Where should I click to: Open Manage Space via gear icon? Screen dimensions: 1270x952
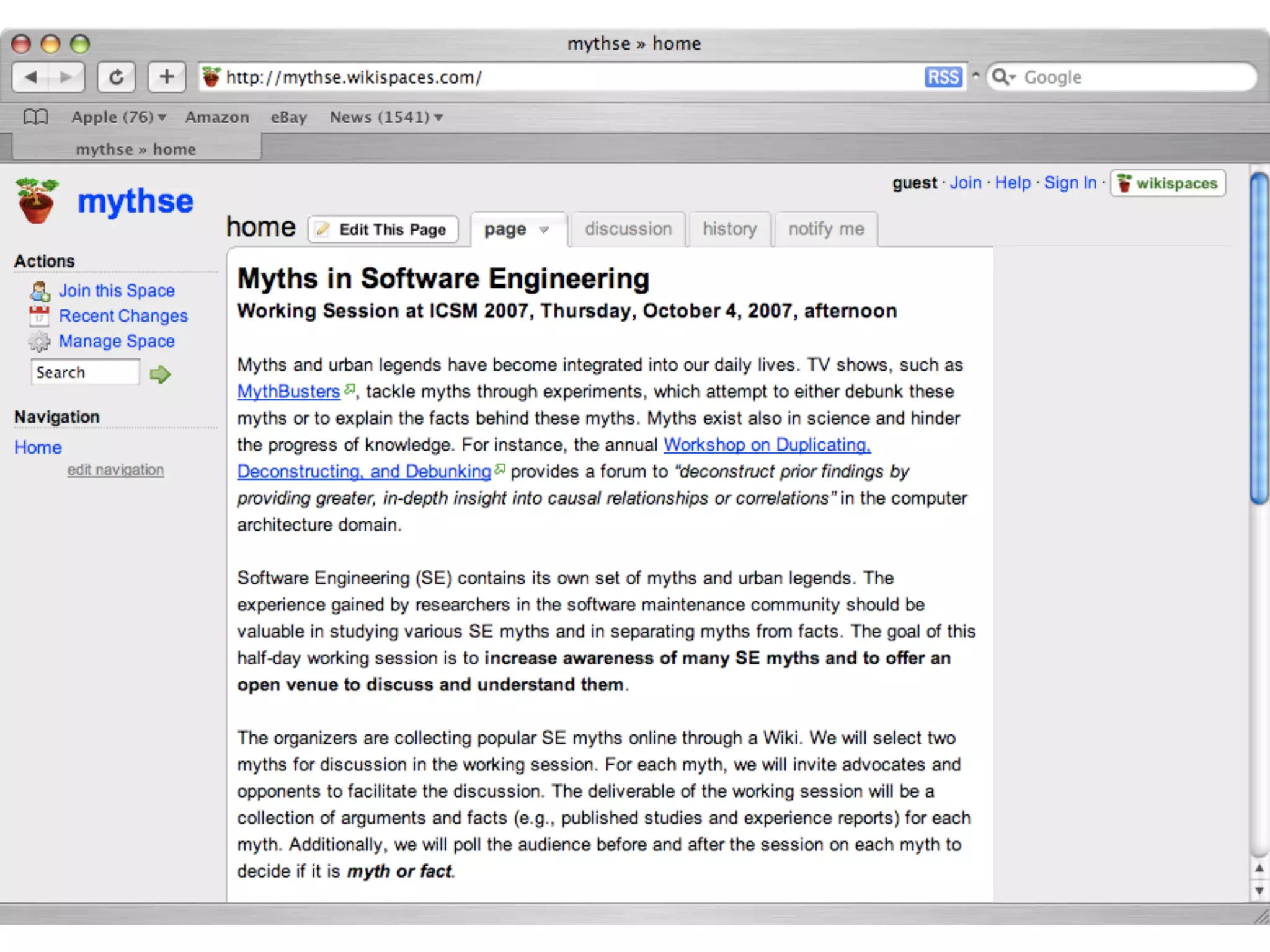(39, 341)
